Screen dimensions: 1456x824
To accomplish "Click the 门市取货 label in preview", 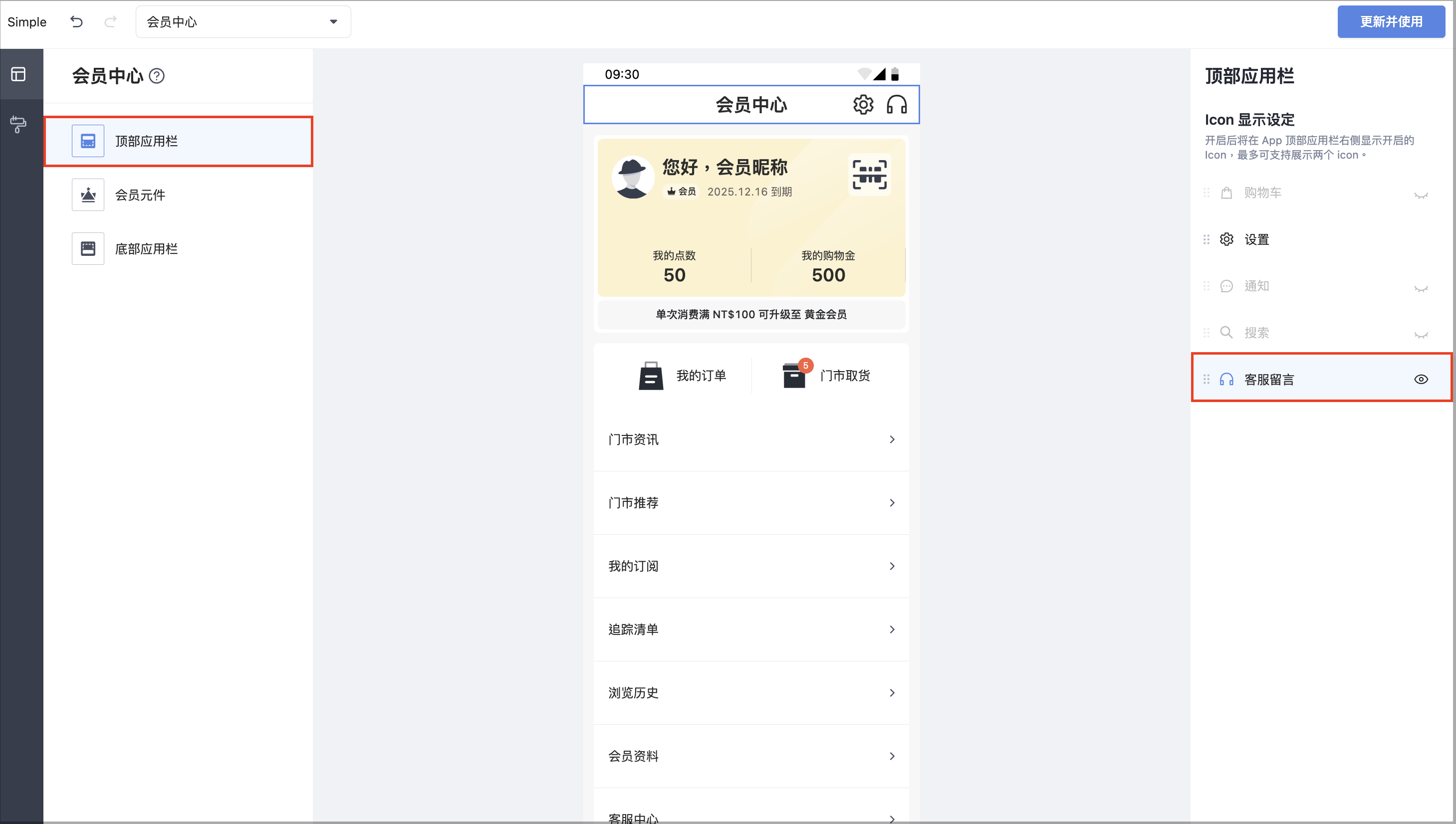I will click(x=845, y=376).
